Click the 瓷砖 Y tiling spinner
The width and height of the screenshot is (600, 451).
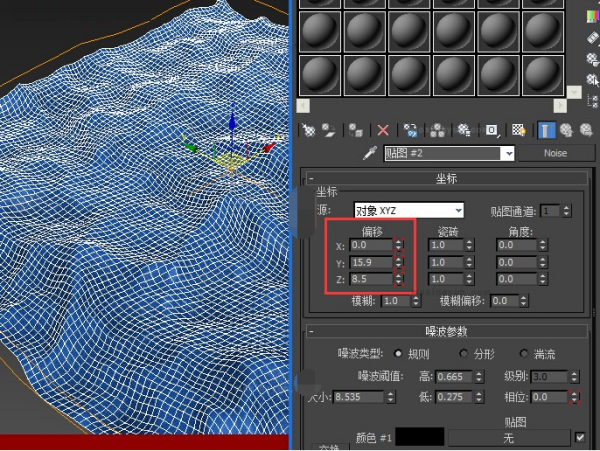coord(469,262)
